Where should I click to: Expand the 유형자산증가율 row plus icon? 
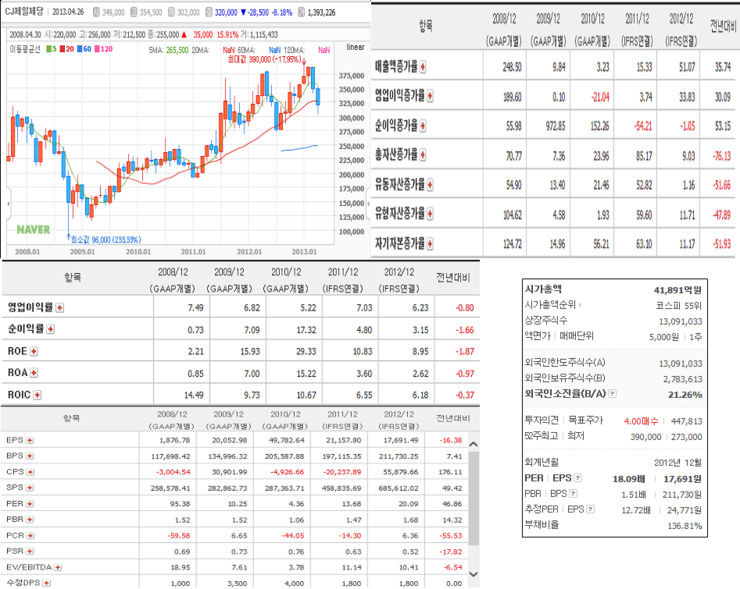[430, 214]
